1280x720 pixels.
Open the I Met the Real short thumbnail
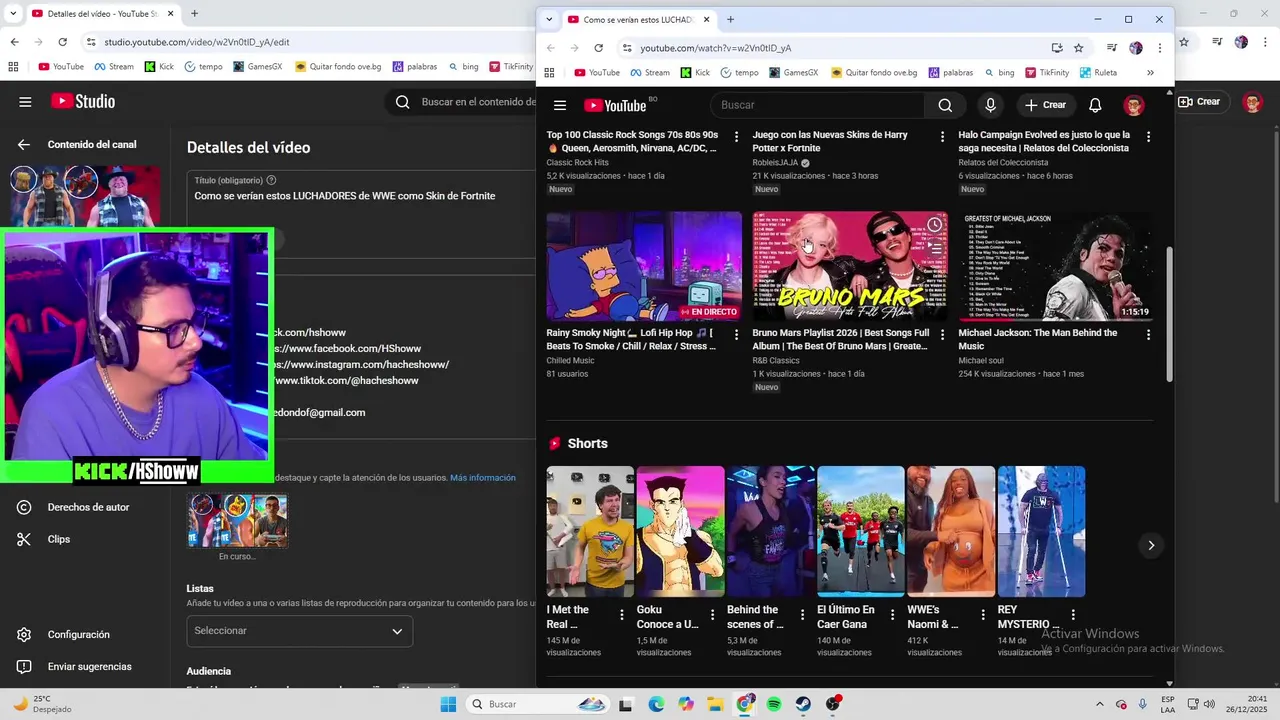pyautogui.click(x=590, y=531)
